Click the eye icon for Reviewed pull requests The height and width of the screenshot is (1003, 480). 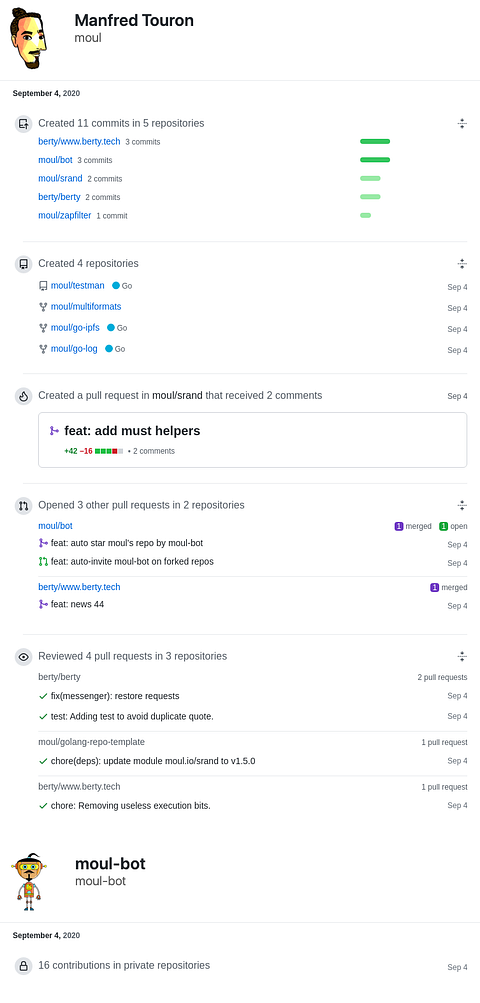24,656
